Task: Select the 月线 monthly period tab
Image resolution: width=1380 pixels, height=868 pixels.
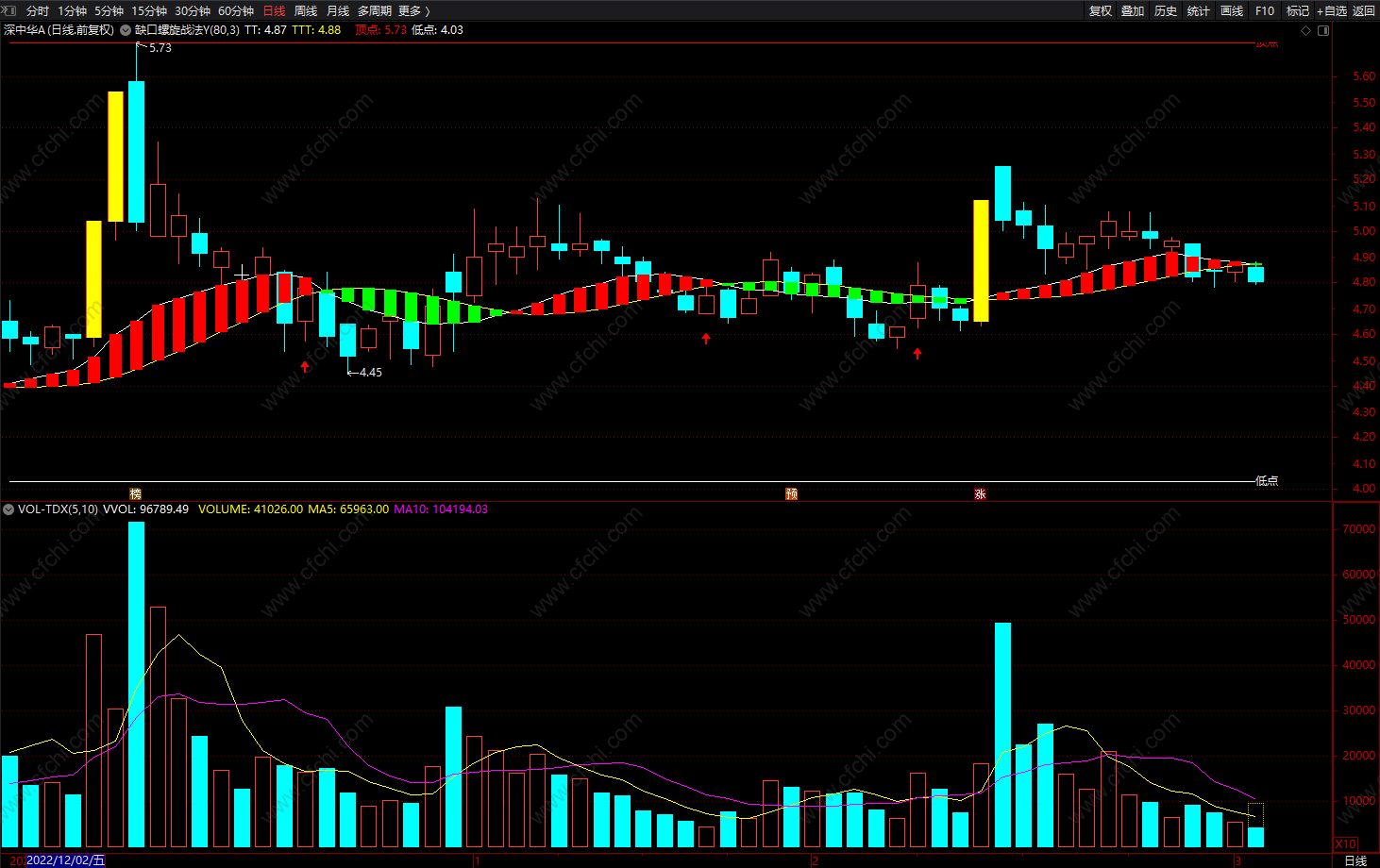Action: point(338,11)
